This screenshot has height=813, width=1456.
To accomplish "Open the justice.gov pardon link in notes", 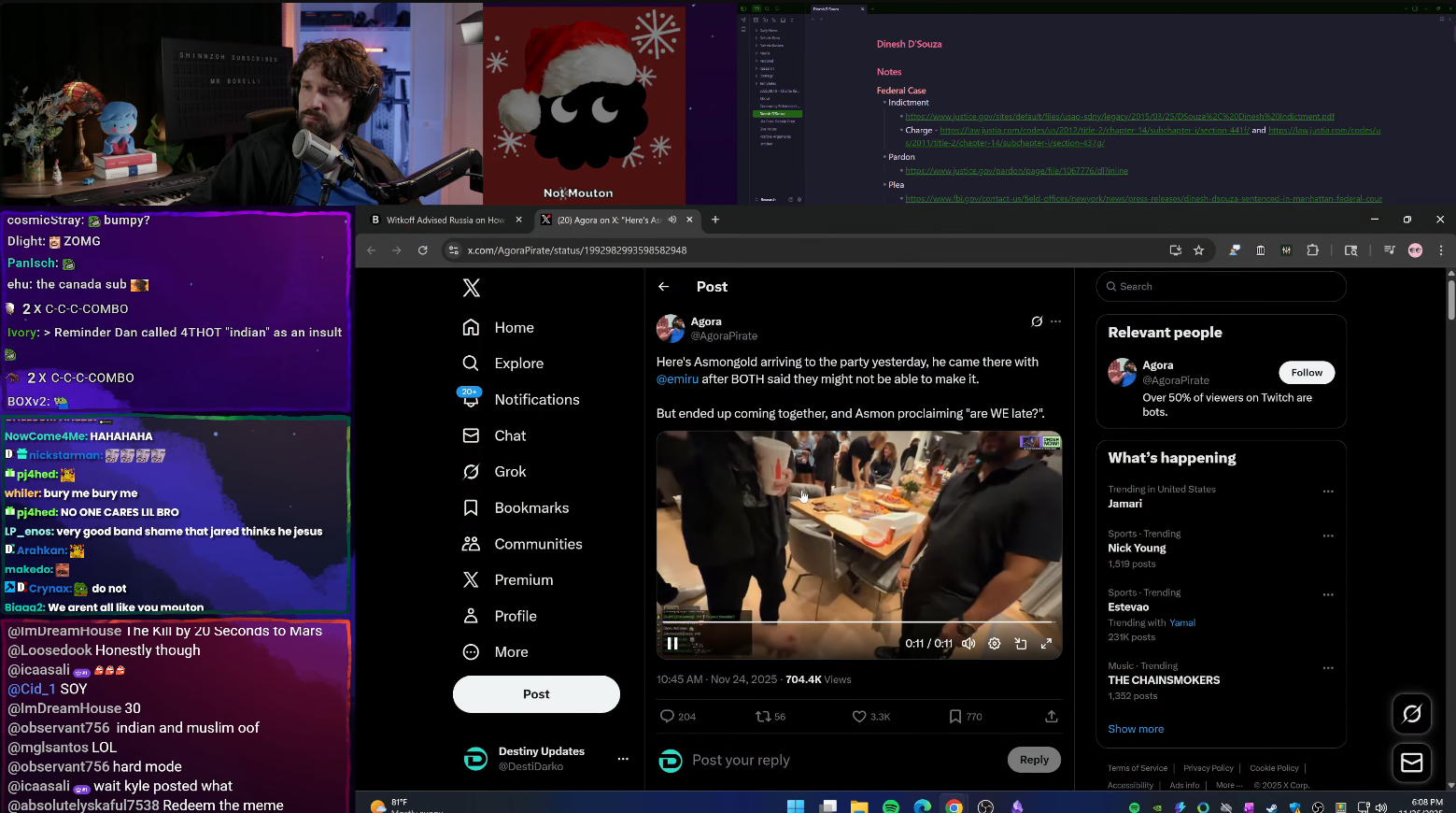I will pos(1016,171).
